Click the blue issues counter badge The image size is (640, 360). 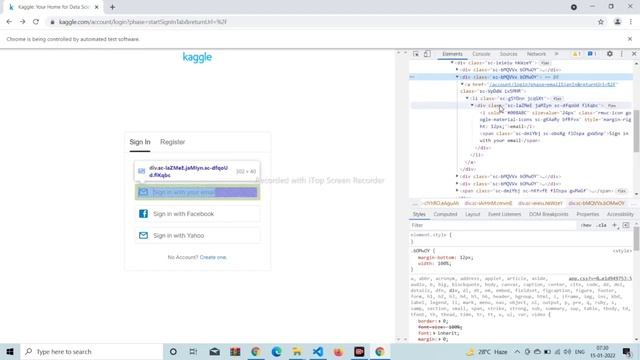point(592,54)
